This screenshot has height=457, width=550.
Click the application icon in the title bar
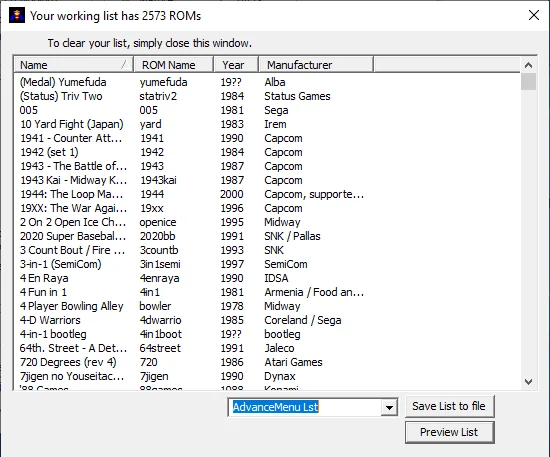pos(17,16)
